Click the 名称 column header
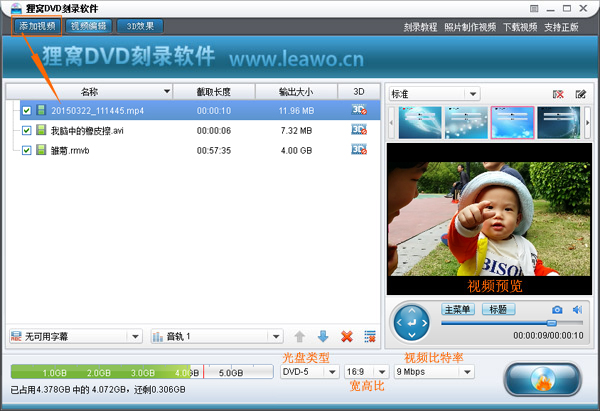The height and width of the screenshot is (411, 600). coord(90,92)
